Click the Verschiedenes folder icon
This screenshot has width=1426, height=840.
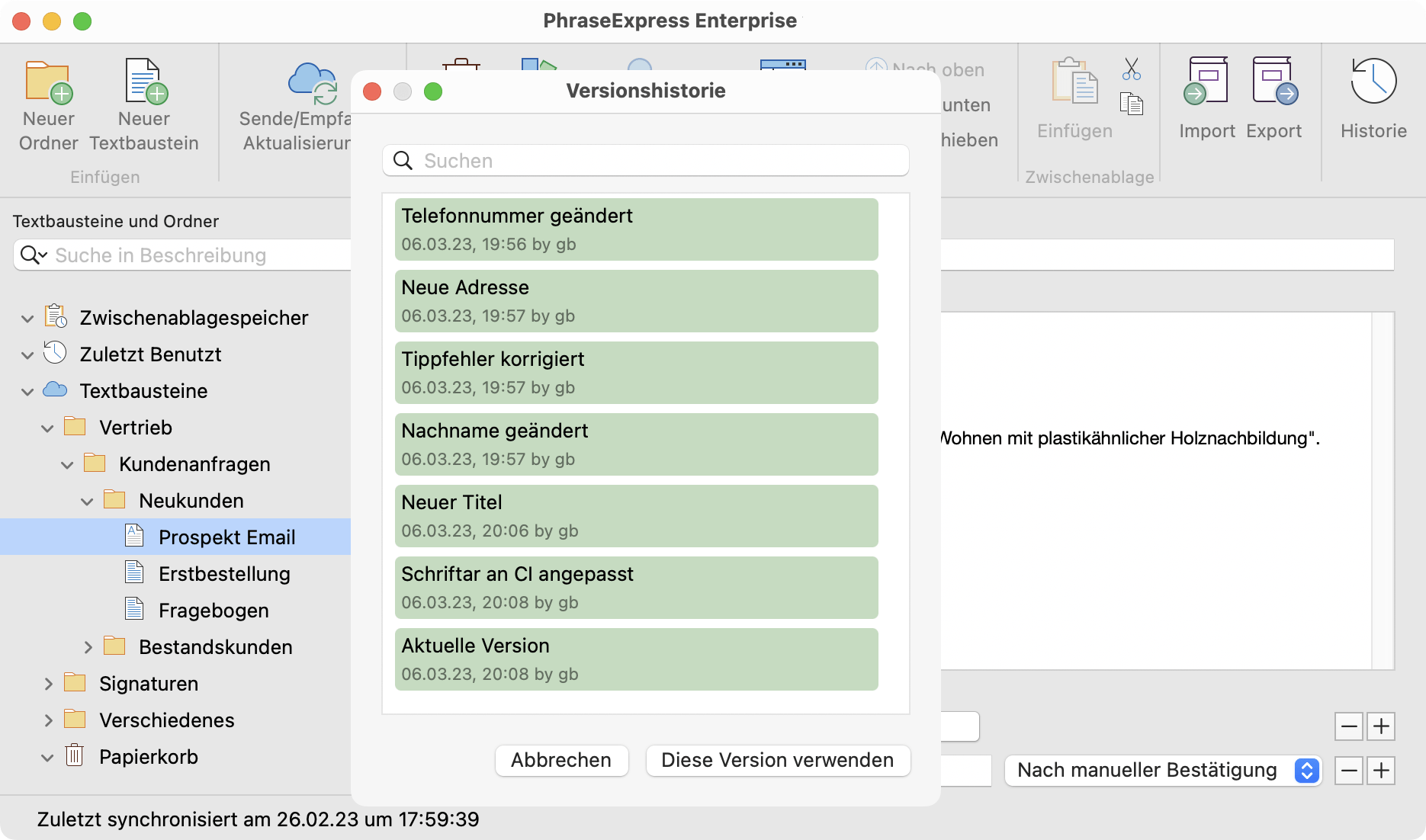(75, 719)
